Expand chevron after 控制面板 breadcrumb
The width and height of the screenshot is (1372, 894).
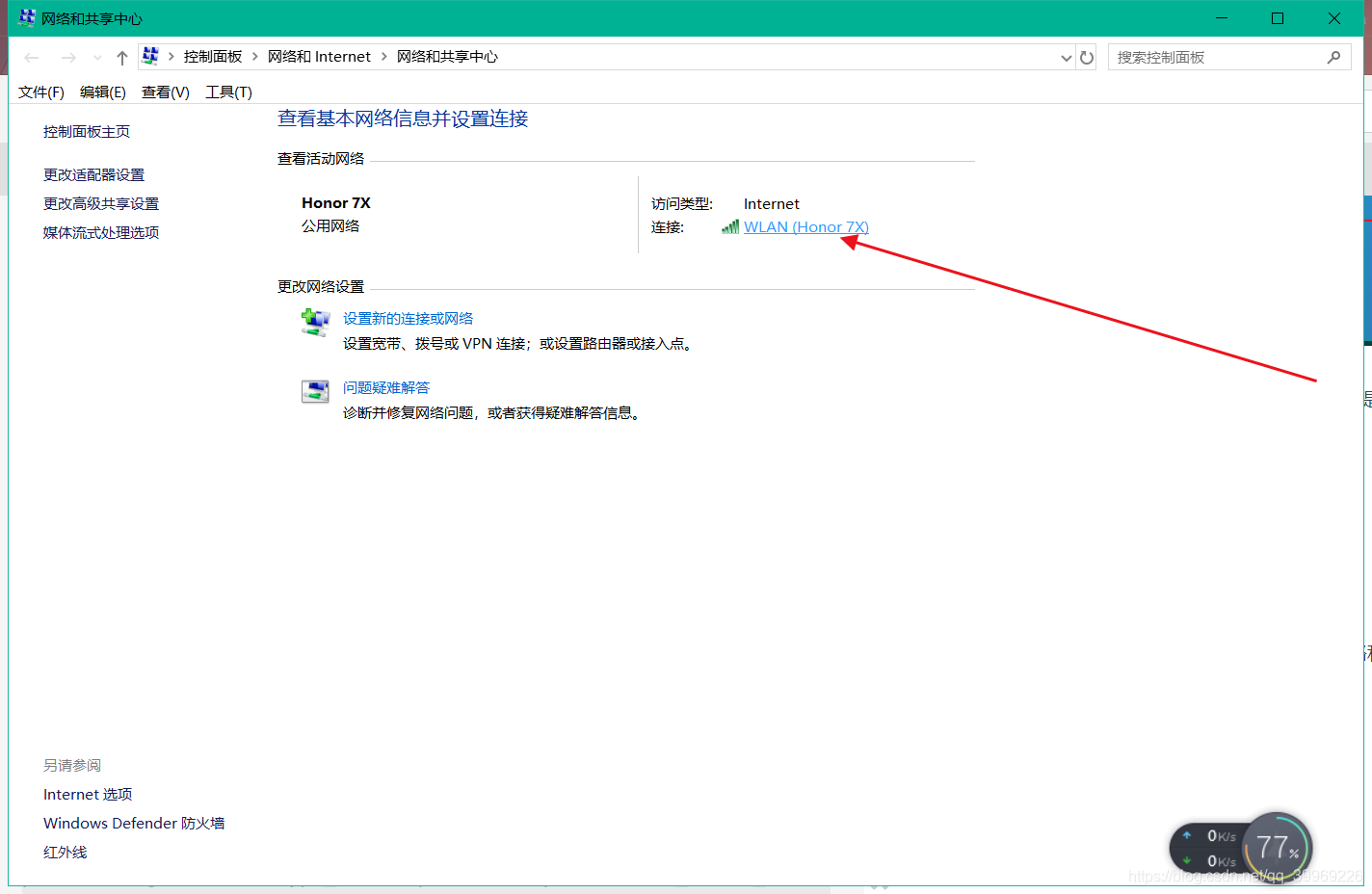[x=255, y=57]
